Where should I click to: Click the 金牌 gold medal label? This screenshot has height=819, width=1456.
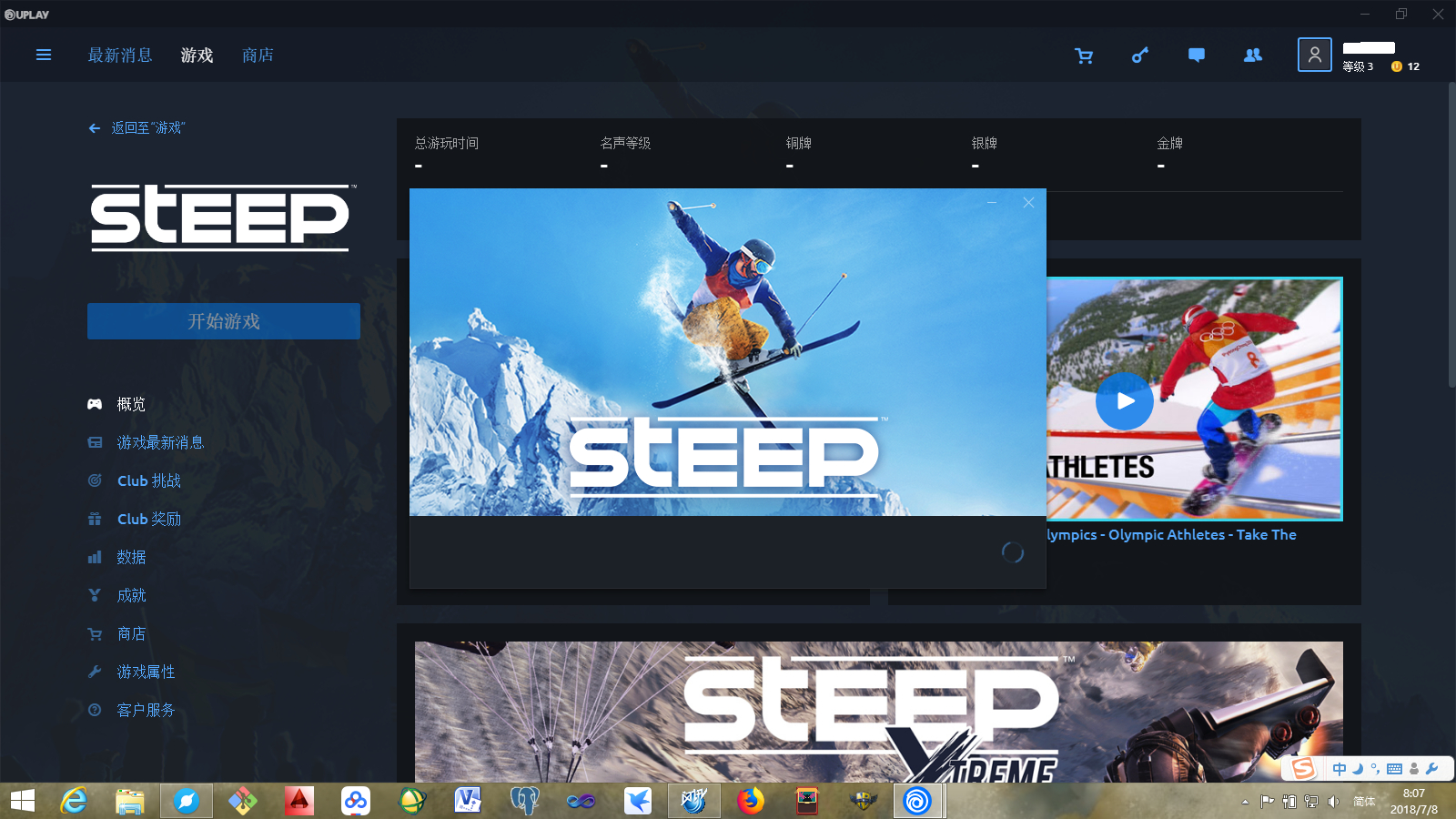tap(1170, 143)
